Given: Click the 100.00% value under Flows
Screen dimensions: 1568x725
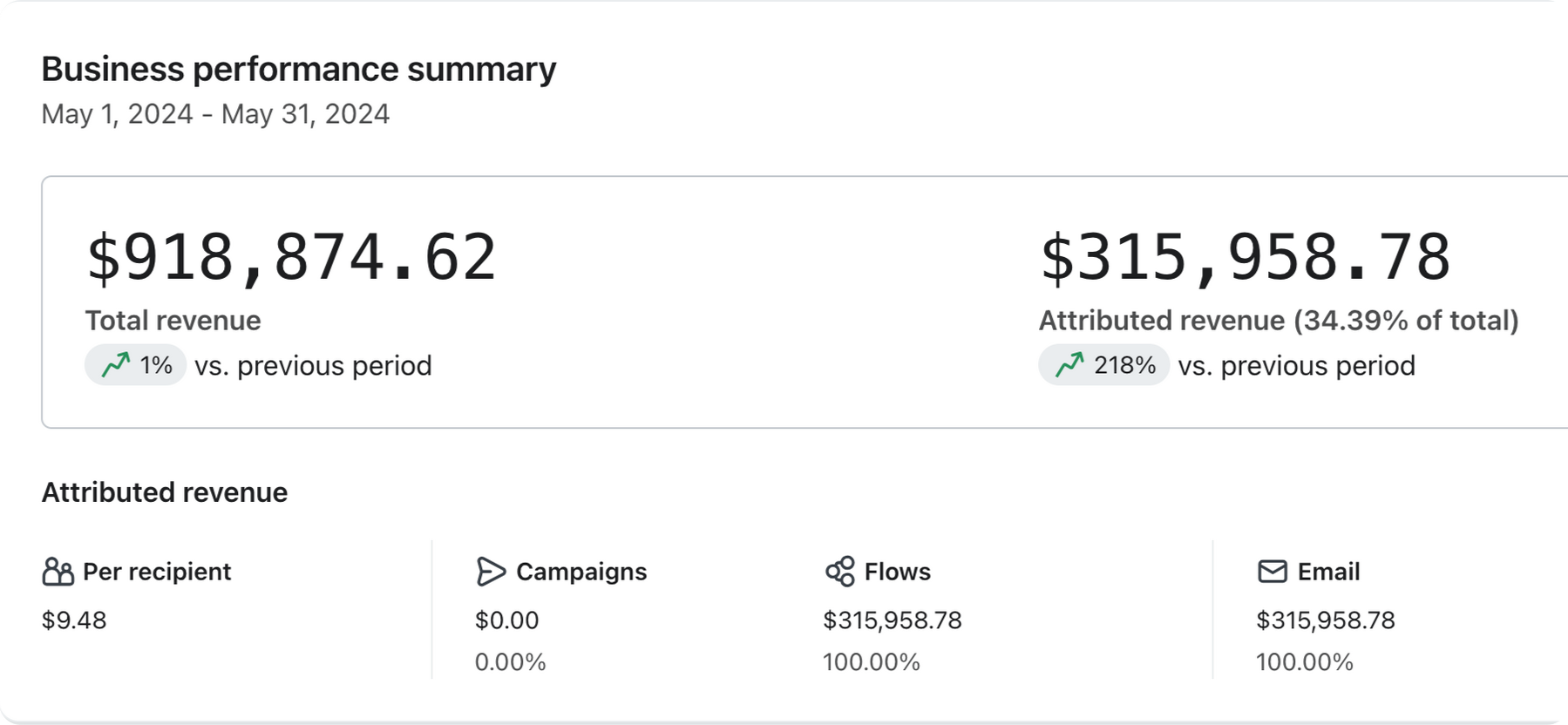Looking at the screenshot, I should [x=871, y=662].
